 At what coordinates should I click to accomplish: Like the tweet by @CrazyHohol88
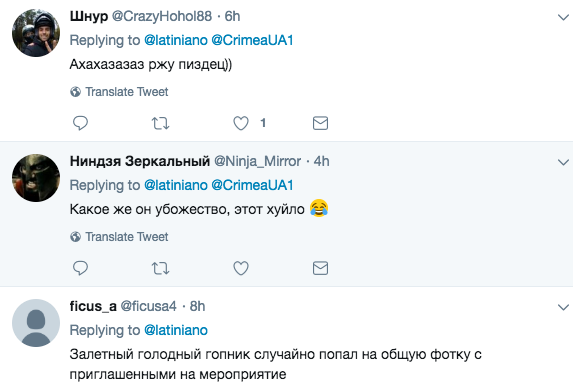coord(241,123)
